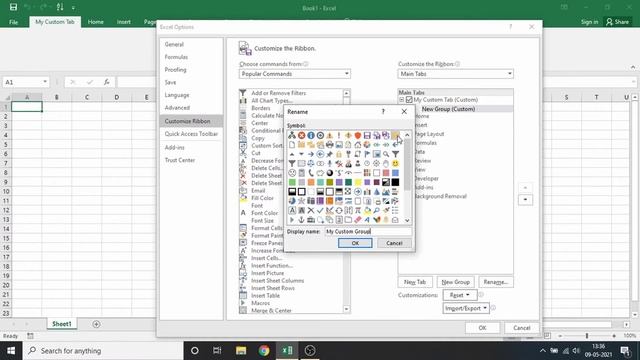Choose the orange shield symbol
640x360 pixels.
click(x=358, y=135)
